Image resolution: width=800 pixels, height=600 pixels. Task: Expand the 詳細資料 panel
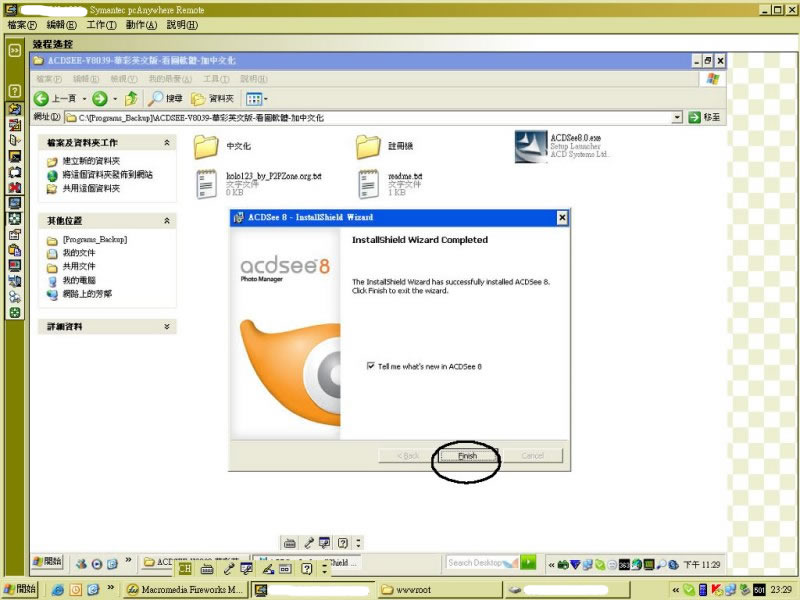(167, 327)
